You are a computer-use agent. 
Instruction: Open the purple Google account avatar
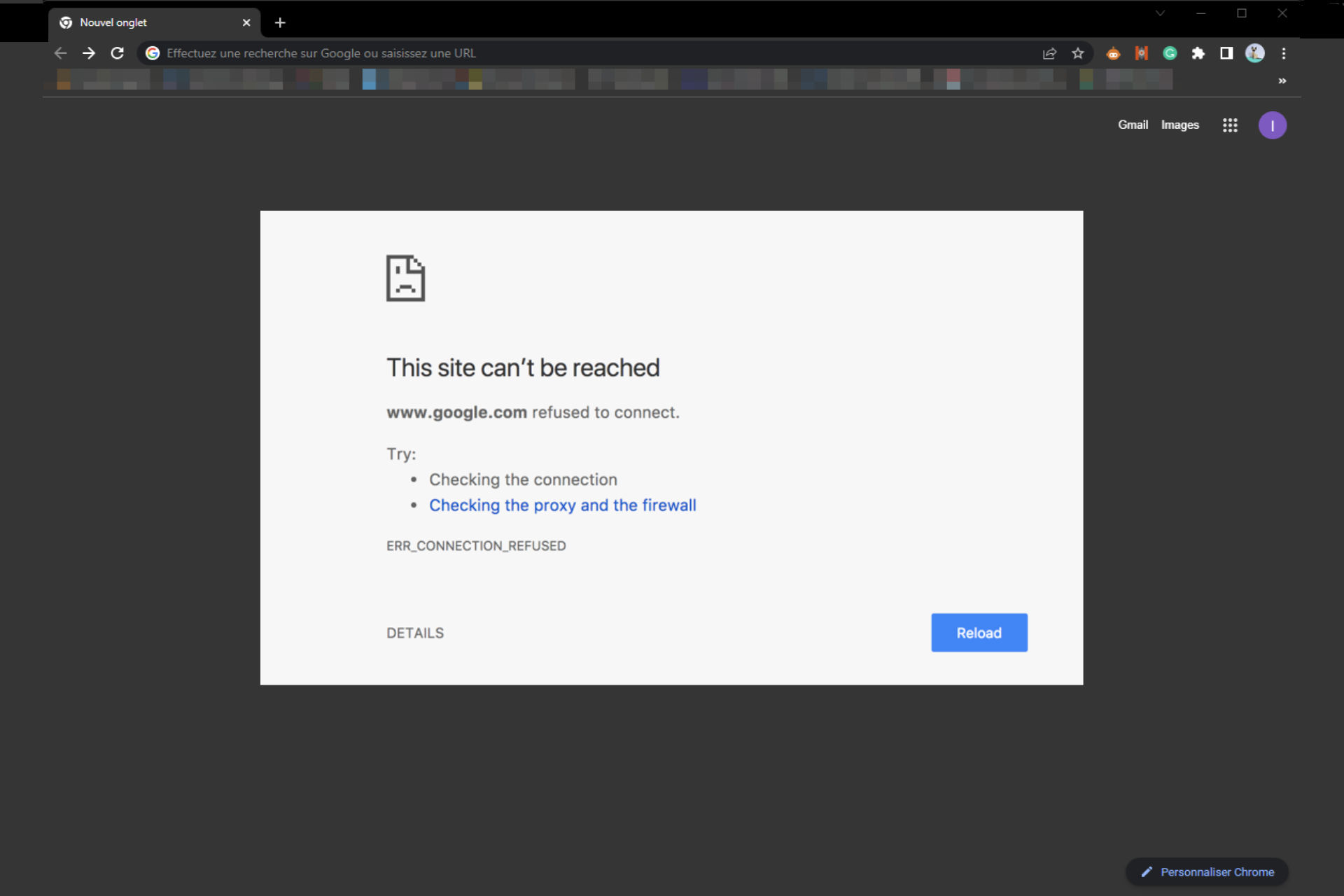(1273, 125)
